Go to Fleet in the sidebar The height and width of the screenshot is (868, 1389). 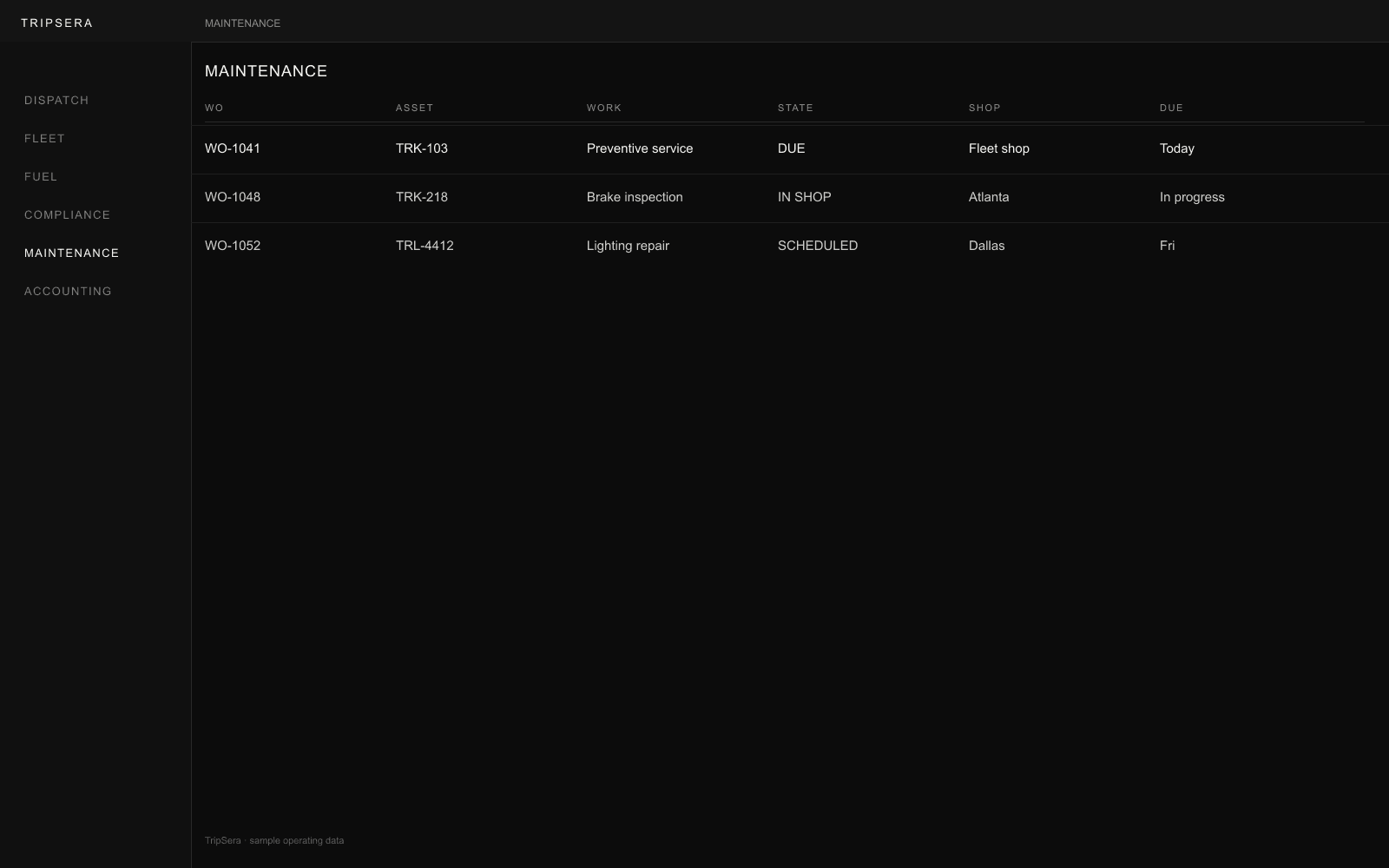(44, 139)
